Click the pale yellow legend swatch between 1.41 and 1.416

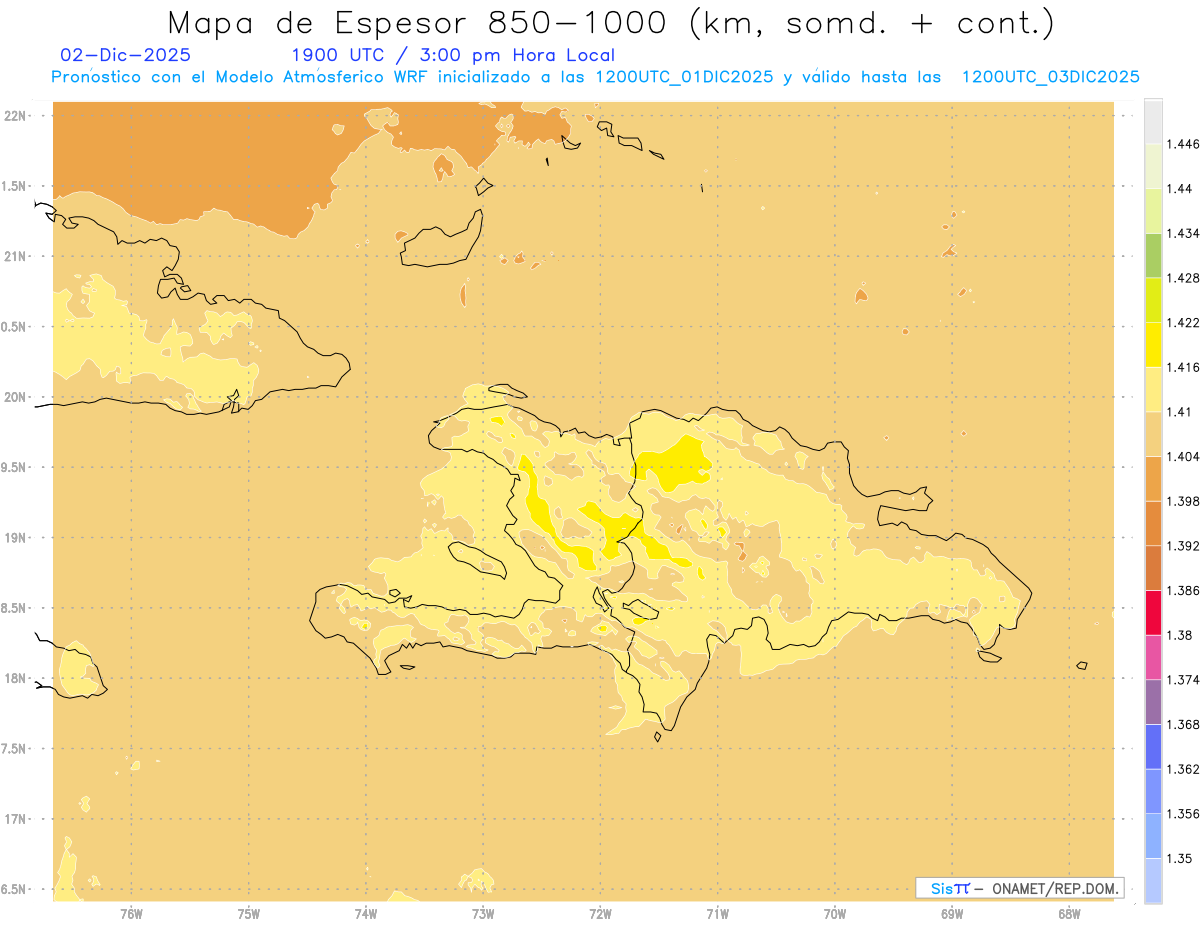[1153, 390]
